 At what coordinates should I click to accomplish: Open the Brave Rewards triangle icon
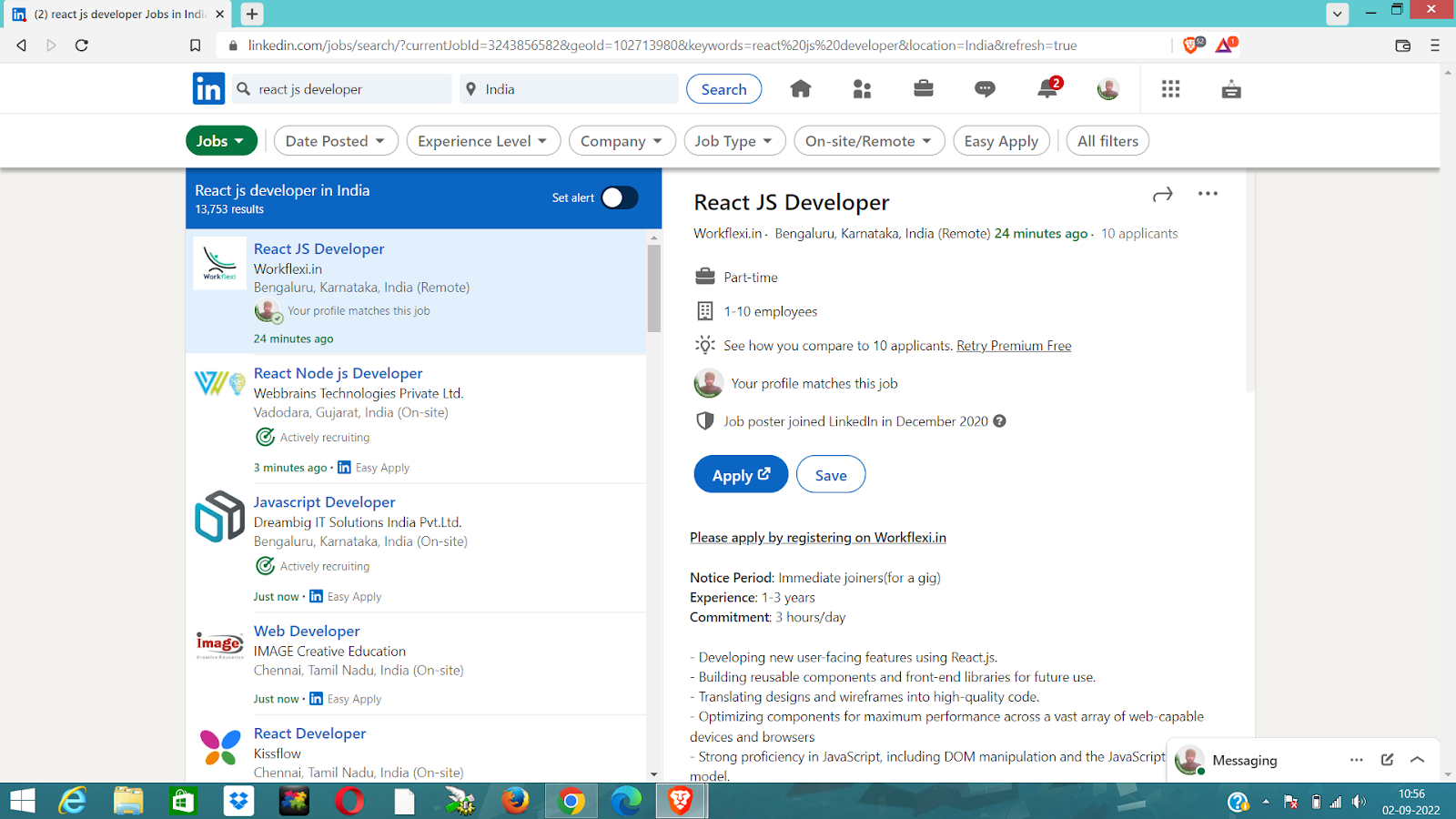point(1226,45)
